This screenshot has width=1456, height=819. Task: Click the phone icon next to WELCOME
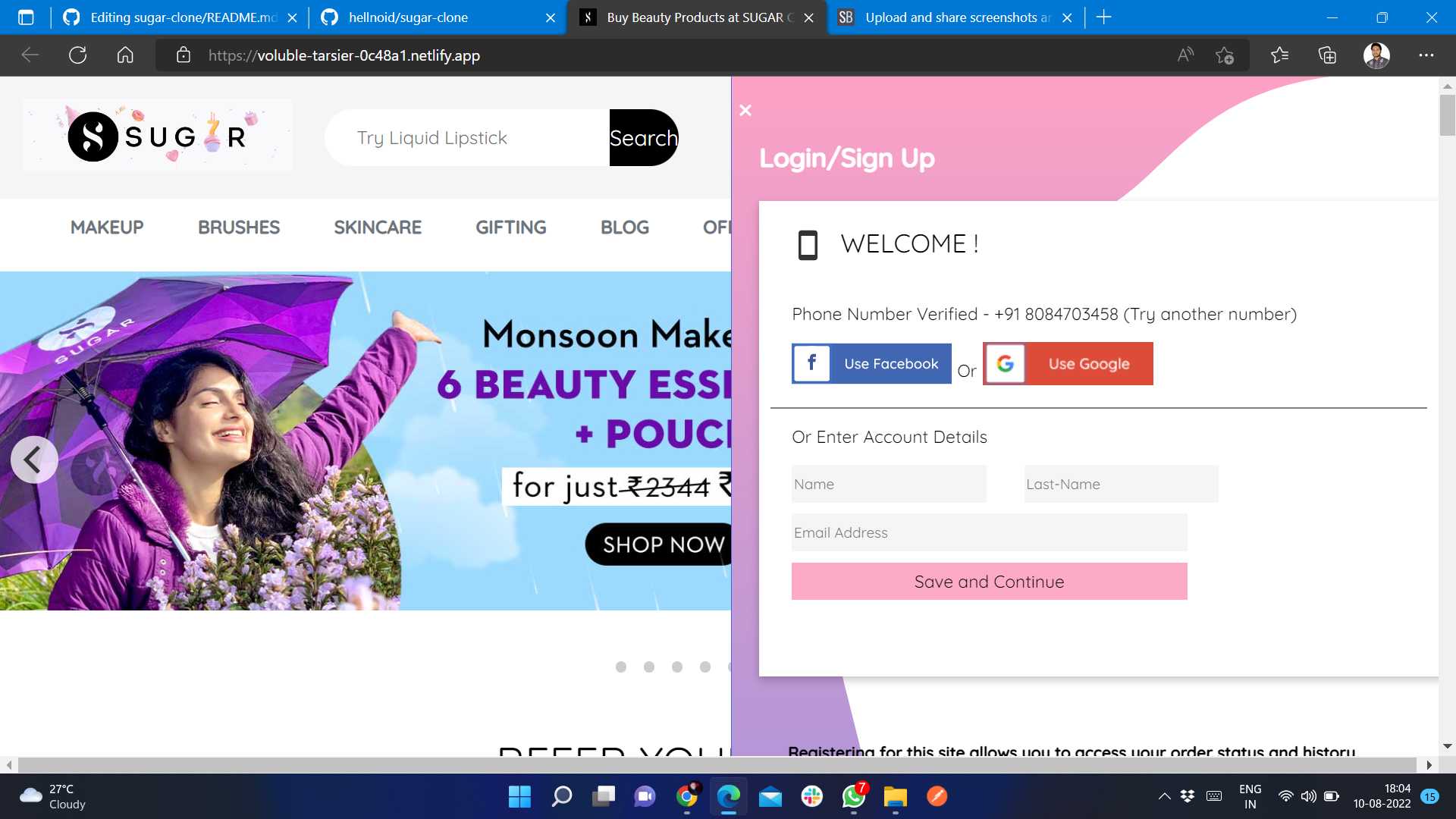click(x=808, y=243)
